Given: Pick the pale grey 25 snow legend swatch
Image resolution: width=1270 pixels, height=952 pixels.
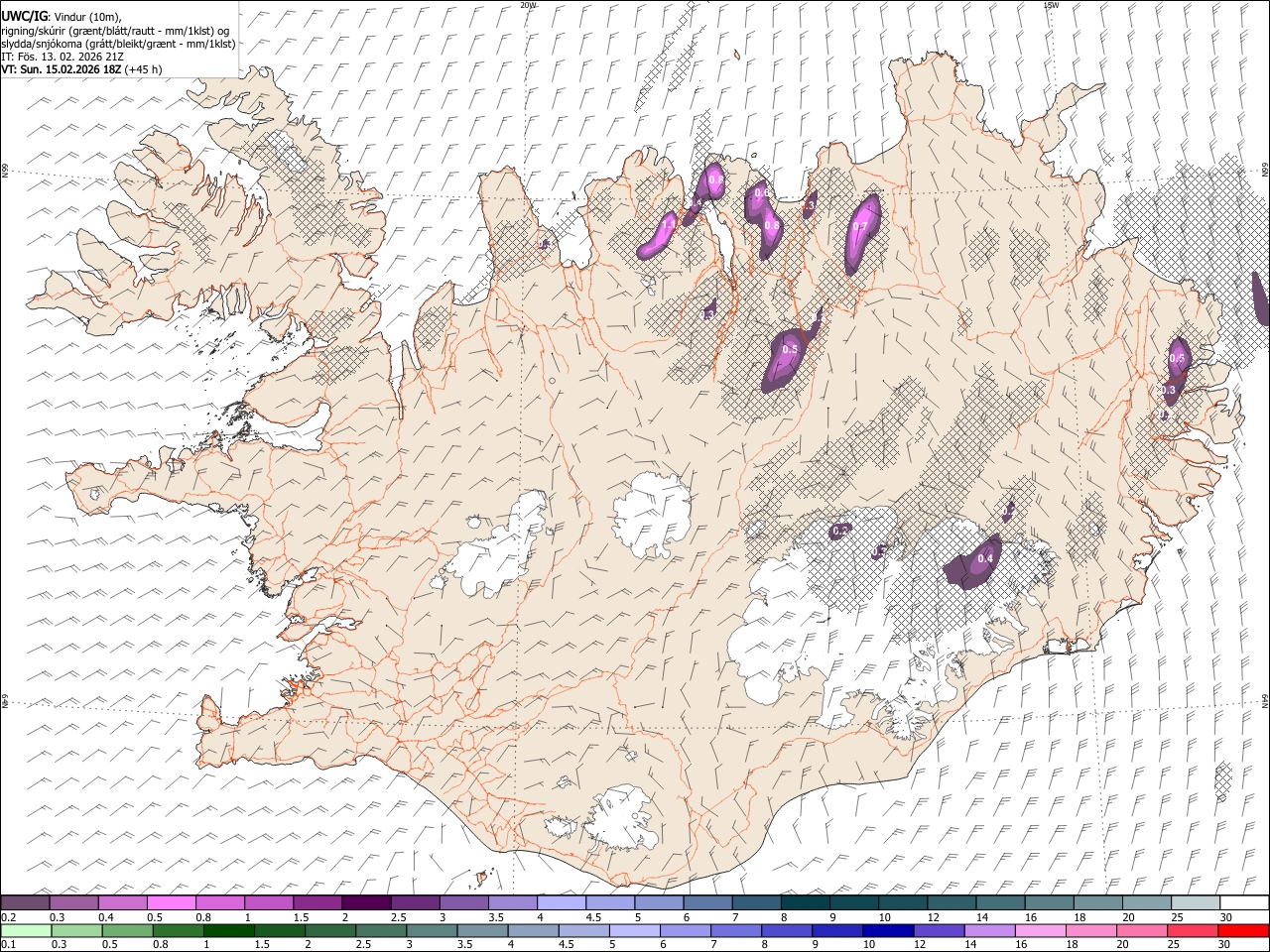Looking at the screenshot, I should [x=1197, y=903].
